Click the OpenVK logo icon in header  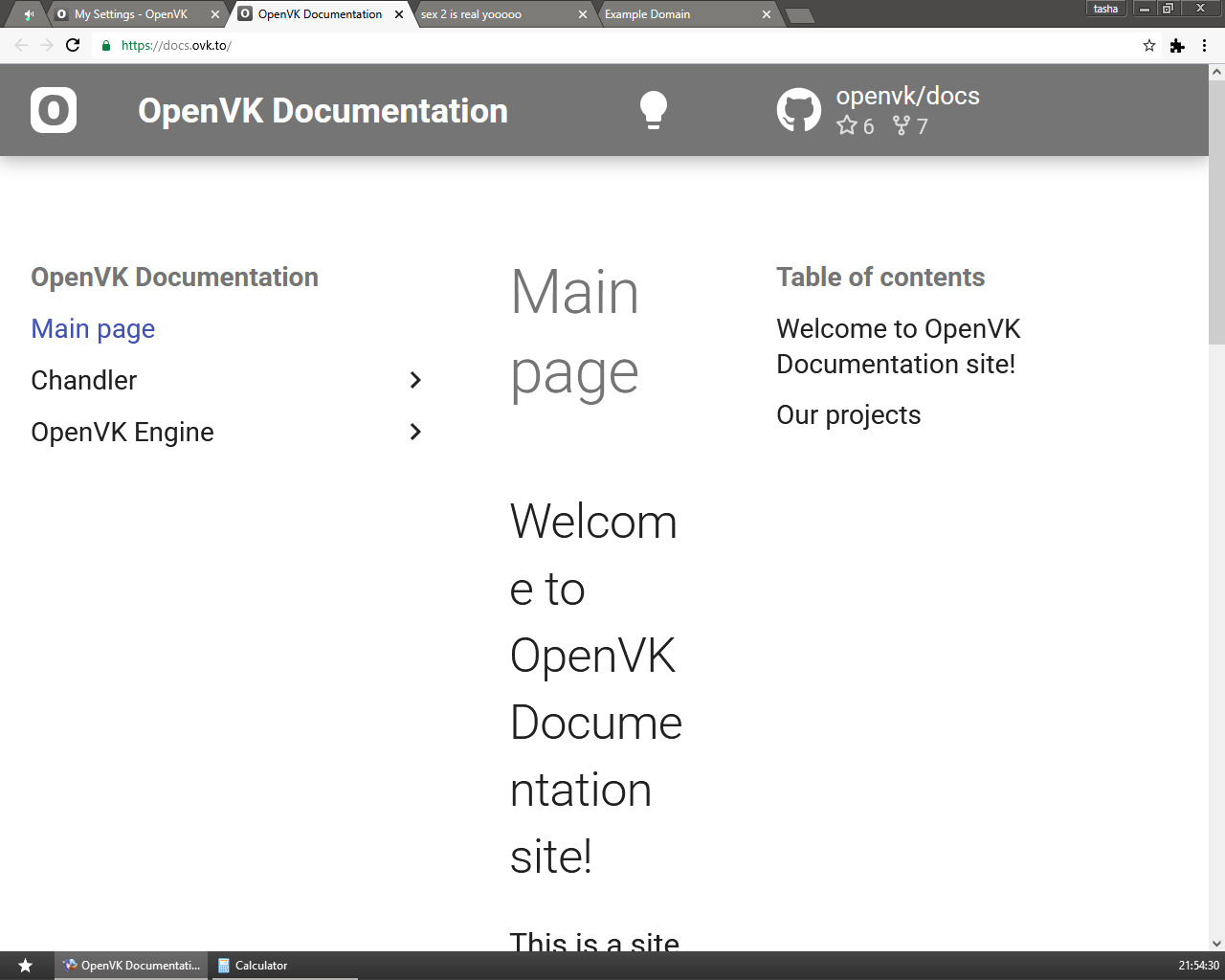coord(54,110)
